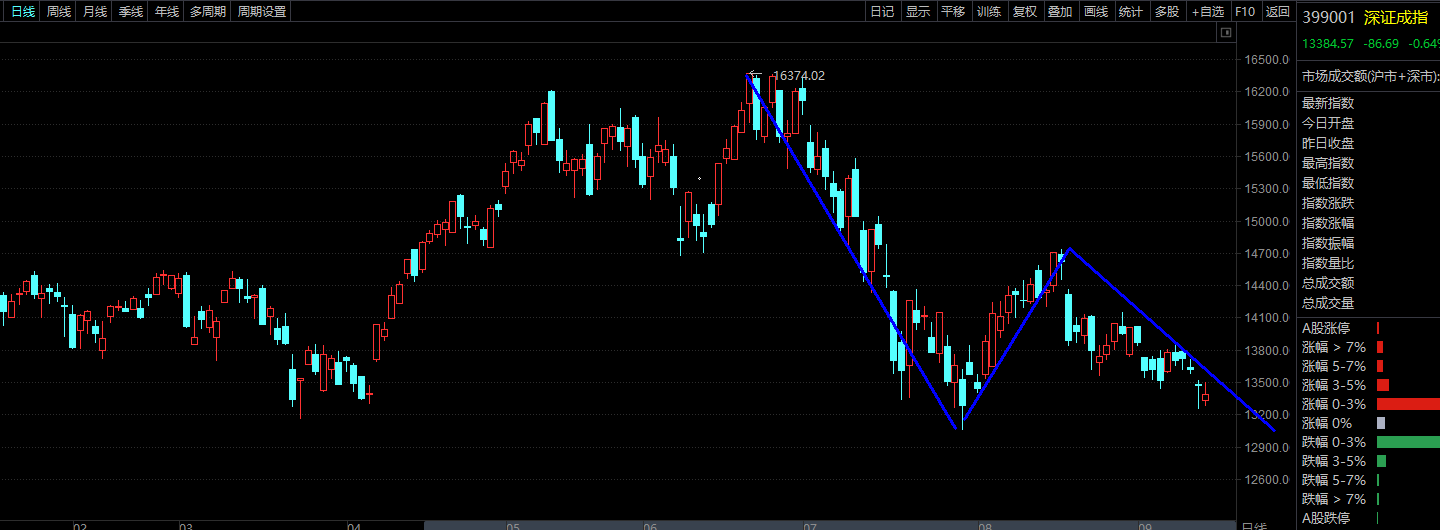Click the 跌幅 > 7% row
This screenshot has width=1440, height=530.
1370,499
